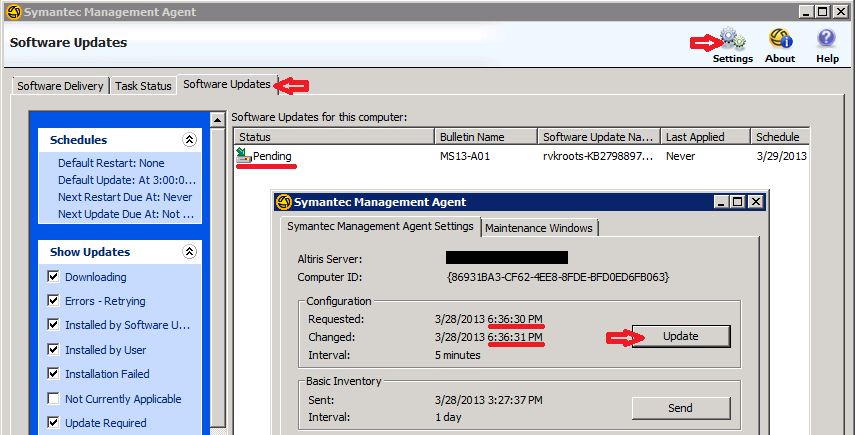Viewport: 855px width, 435px height.
Task: Click the MS13-A01 bulletin cell
Action: (x=465, y=156)
